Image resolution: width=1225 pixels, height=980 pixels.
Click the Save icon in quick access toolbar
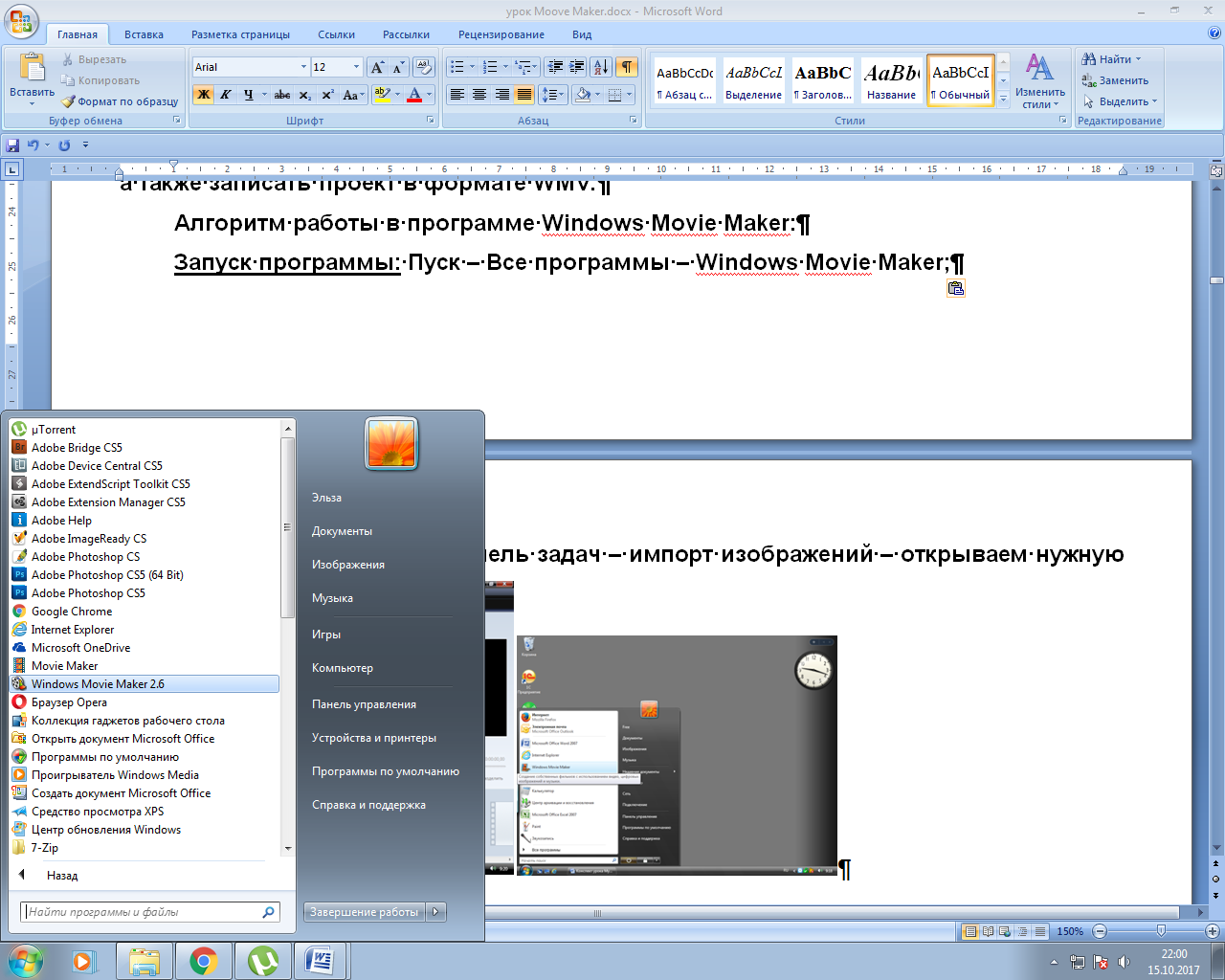point(12,145)
